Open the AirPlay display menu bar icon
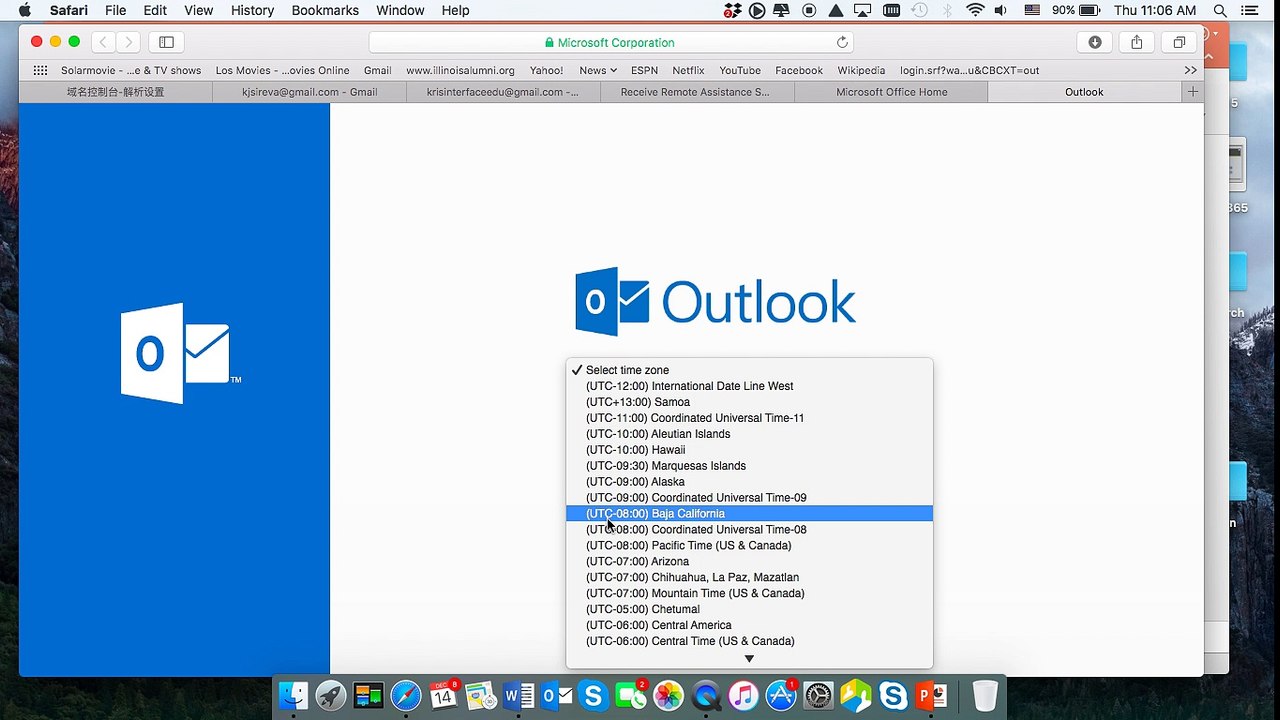This screenshot has height=720, width=1280. (x=862, y=10)
